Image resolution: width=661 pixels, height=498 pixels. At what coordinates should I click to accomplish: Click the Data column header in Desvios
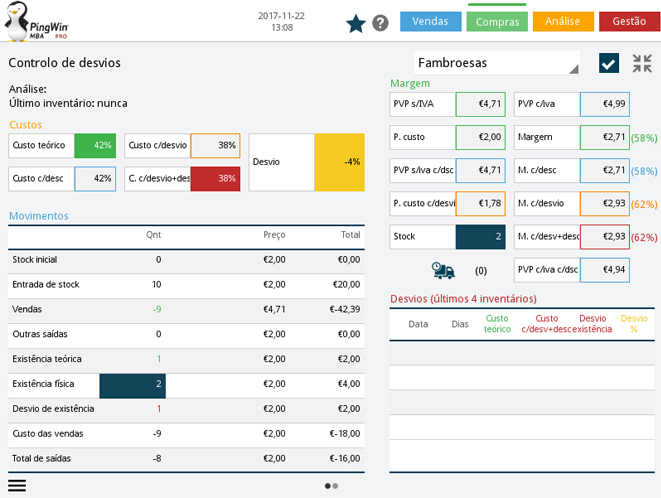418,324
